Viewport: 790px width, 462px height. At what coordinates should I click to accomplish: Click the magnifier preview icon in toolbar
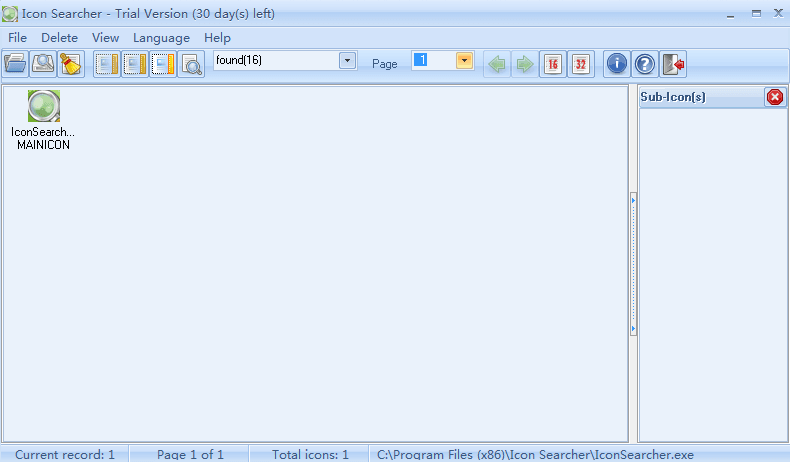click(191, 64)
